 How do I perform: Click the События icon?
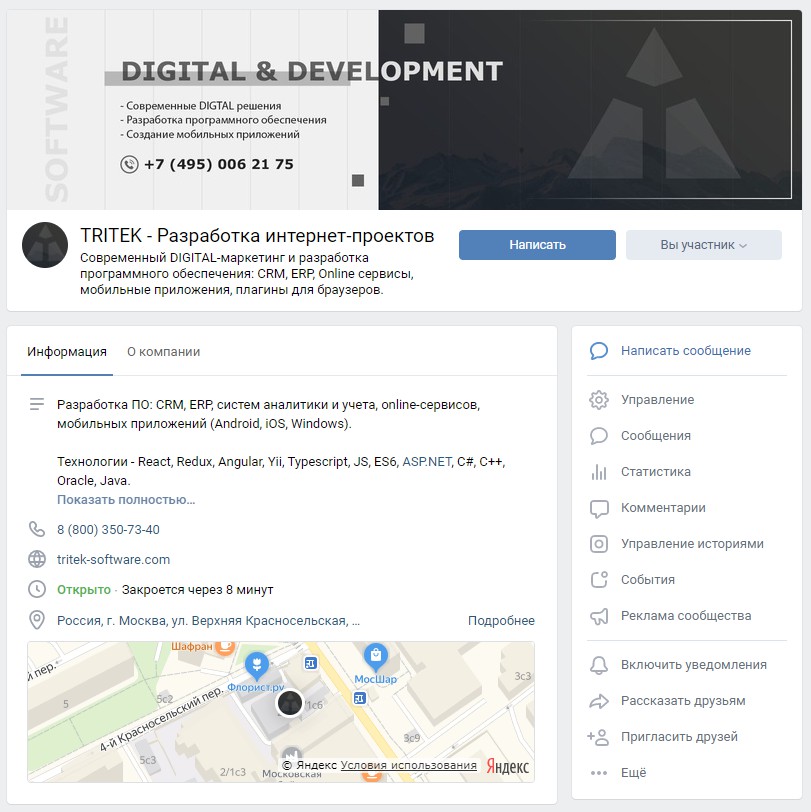599,579
